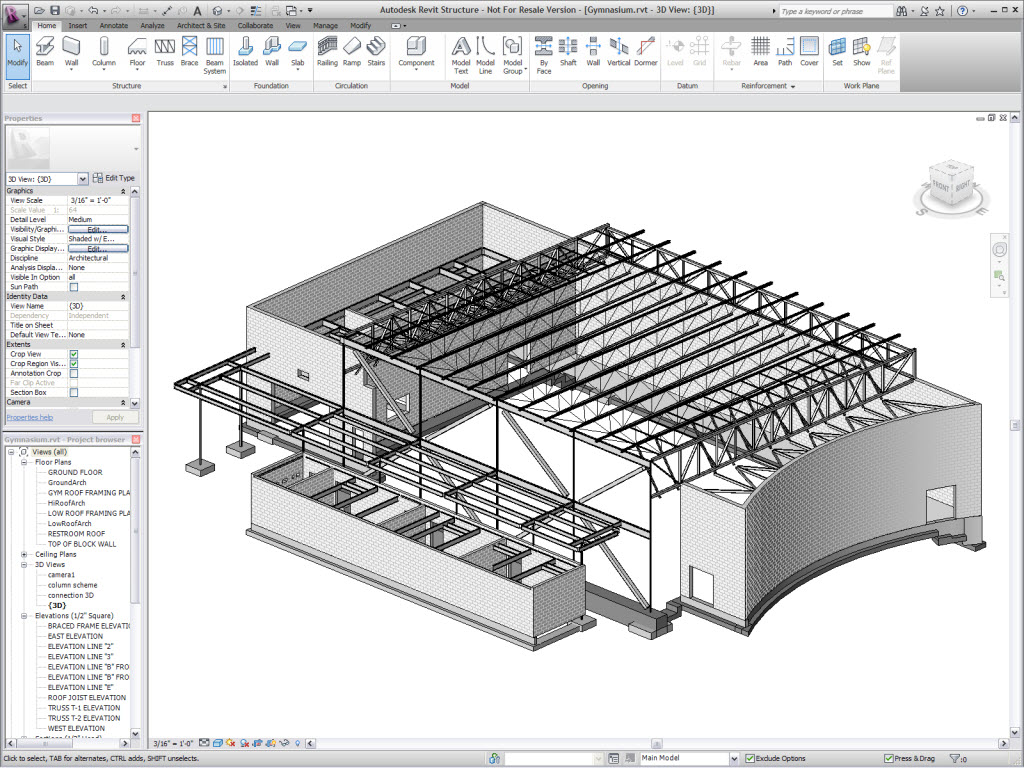Open the 3D View type dropdown

[83, 179]
